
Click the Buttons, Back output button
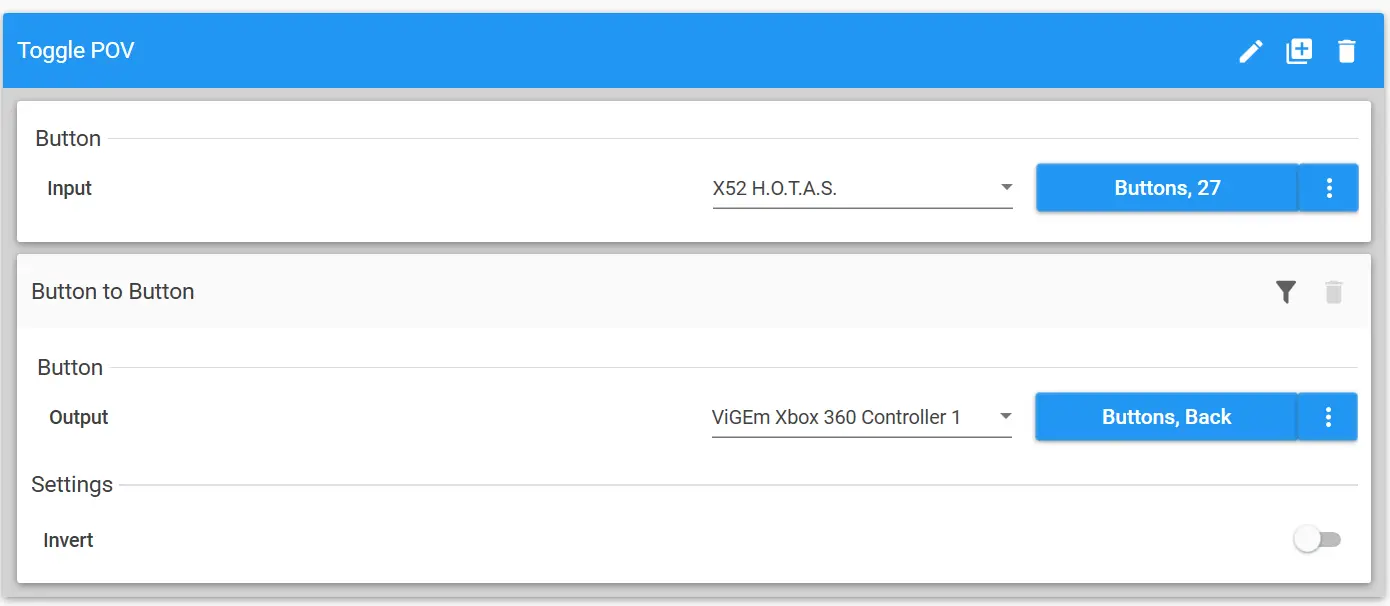[1166, 417]
